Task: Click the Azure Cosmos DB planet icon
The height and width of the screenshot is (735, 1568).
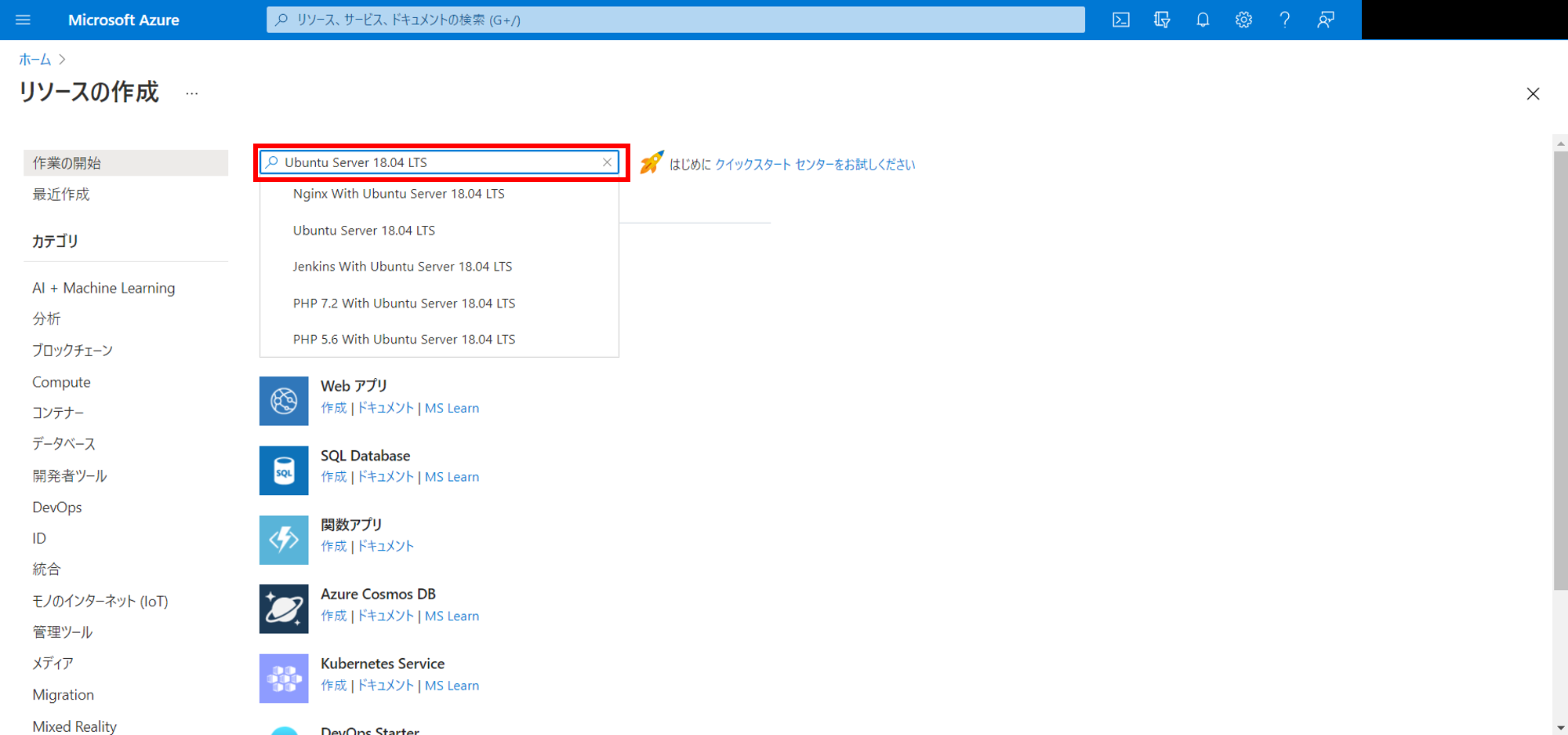Action: (x=284, y=609)
